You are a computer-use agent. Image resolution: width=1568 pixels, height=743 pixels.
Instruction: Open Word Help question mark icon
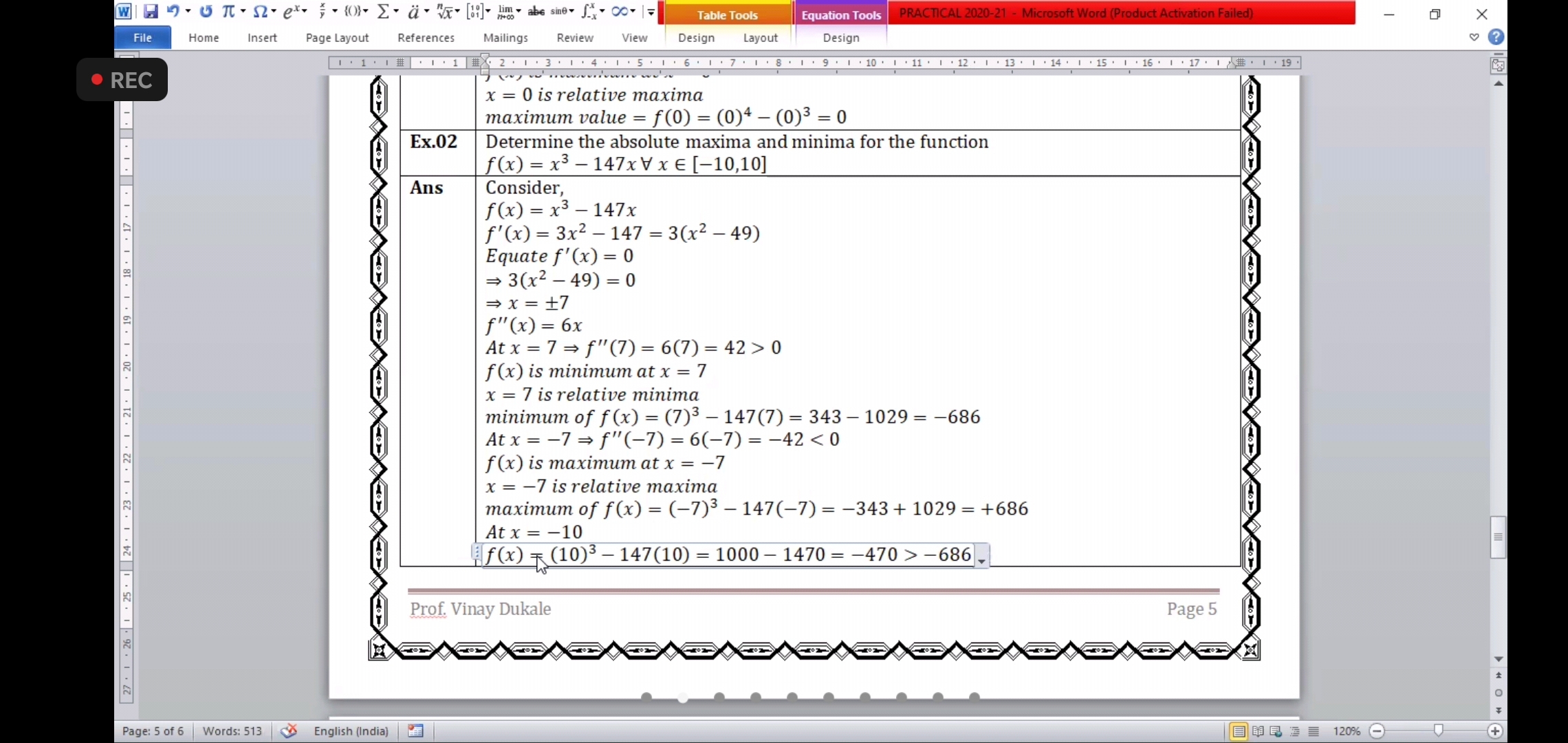coord(1496,37)
